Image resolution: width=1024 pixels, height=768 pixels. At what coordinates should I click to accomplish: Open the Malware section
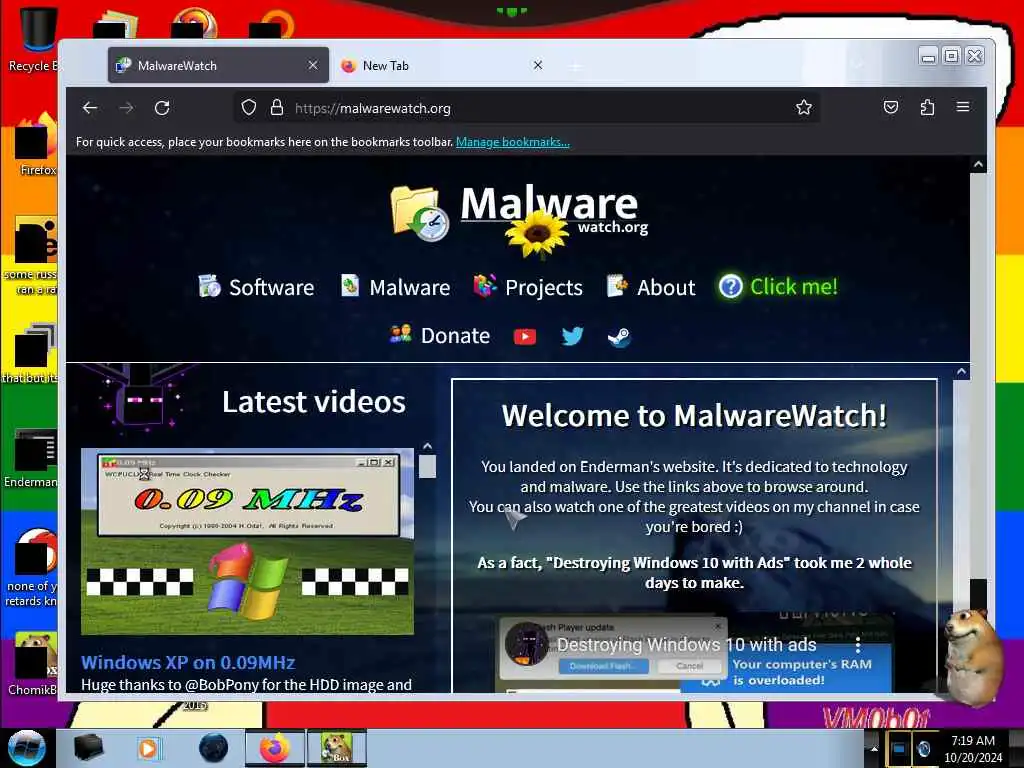(x=395, y=287)
